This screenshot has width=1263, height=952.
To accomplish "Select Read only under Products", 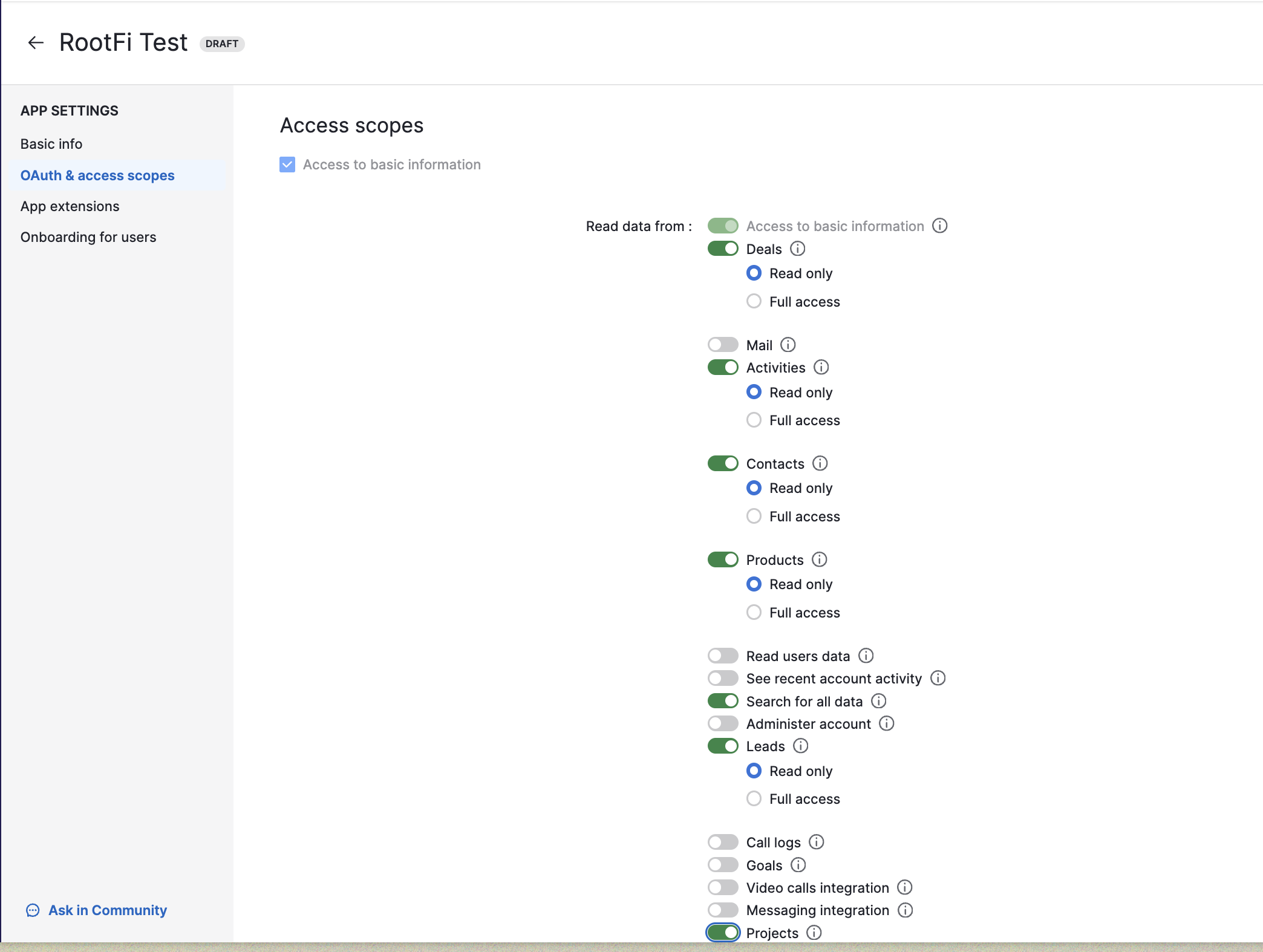I will coord(754,584).
